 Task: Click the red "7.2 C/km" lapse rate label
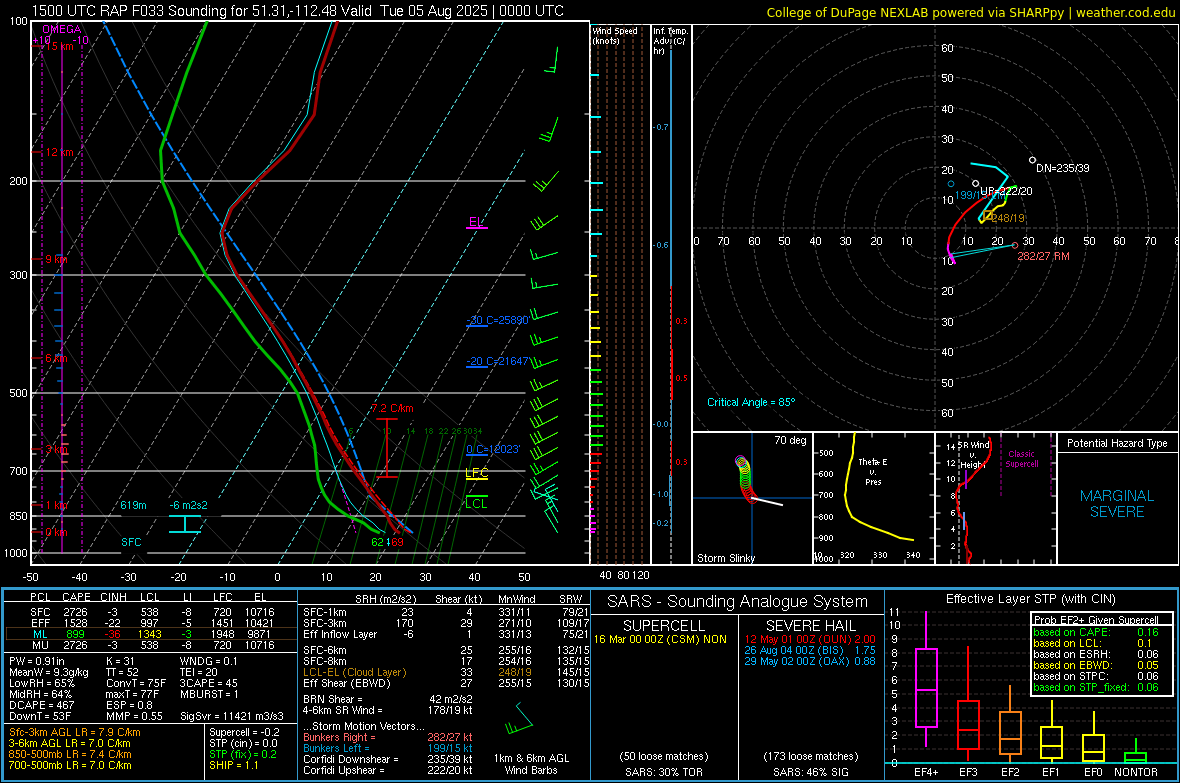coord(393,408)
